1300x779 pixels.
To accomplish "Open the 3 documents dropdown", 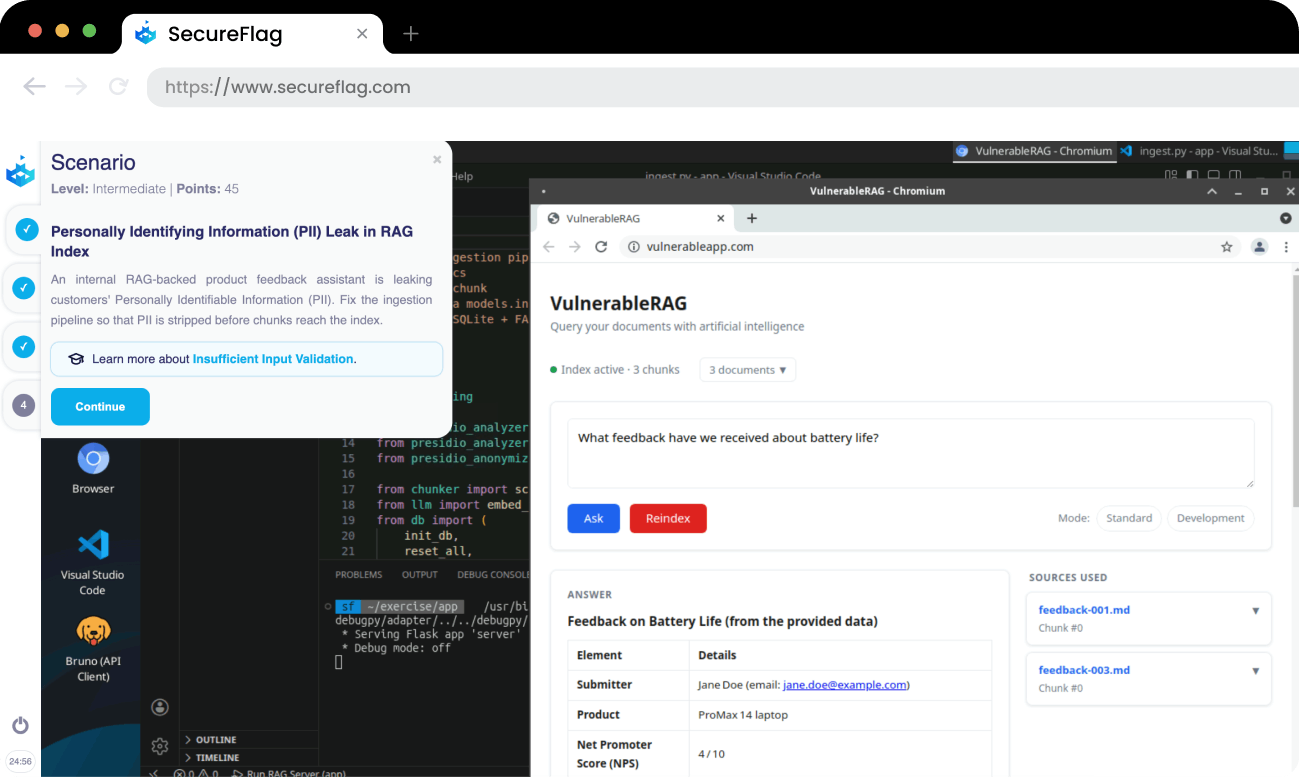I will (747, 370).
